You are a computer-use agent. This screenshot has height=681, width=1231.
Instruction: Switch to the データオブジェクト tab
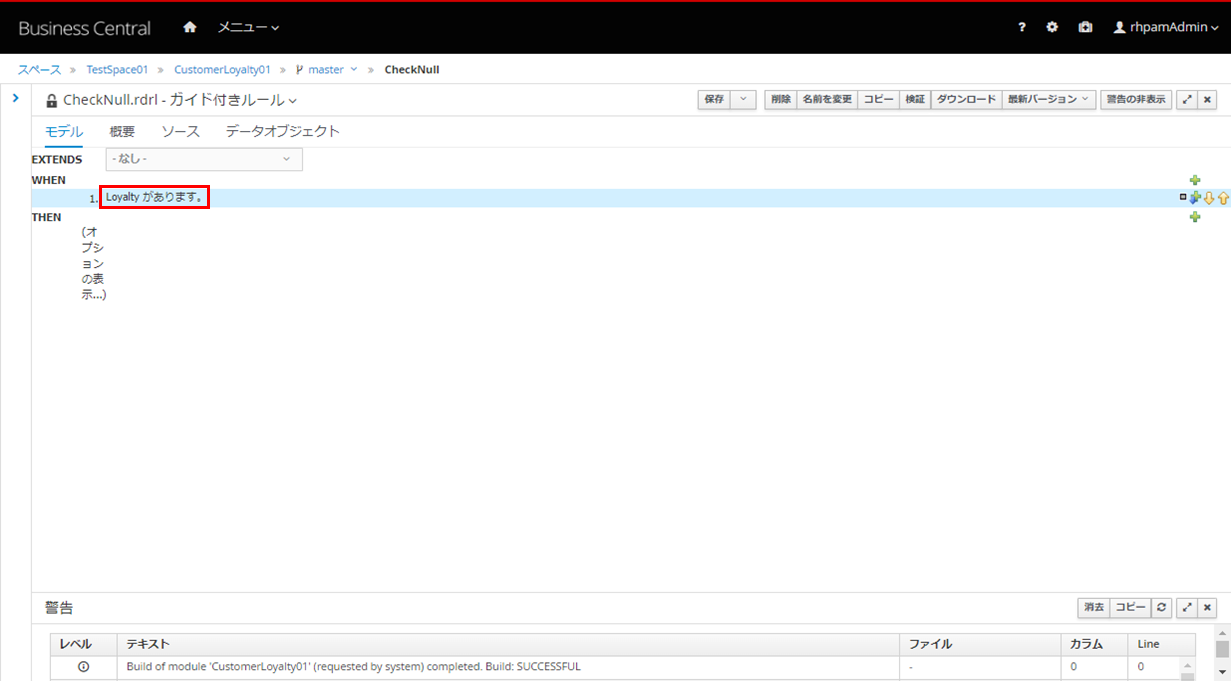(283, 131)
